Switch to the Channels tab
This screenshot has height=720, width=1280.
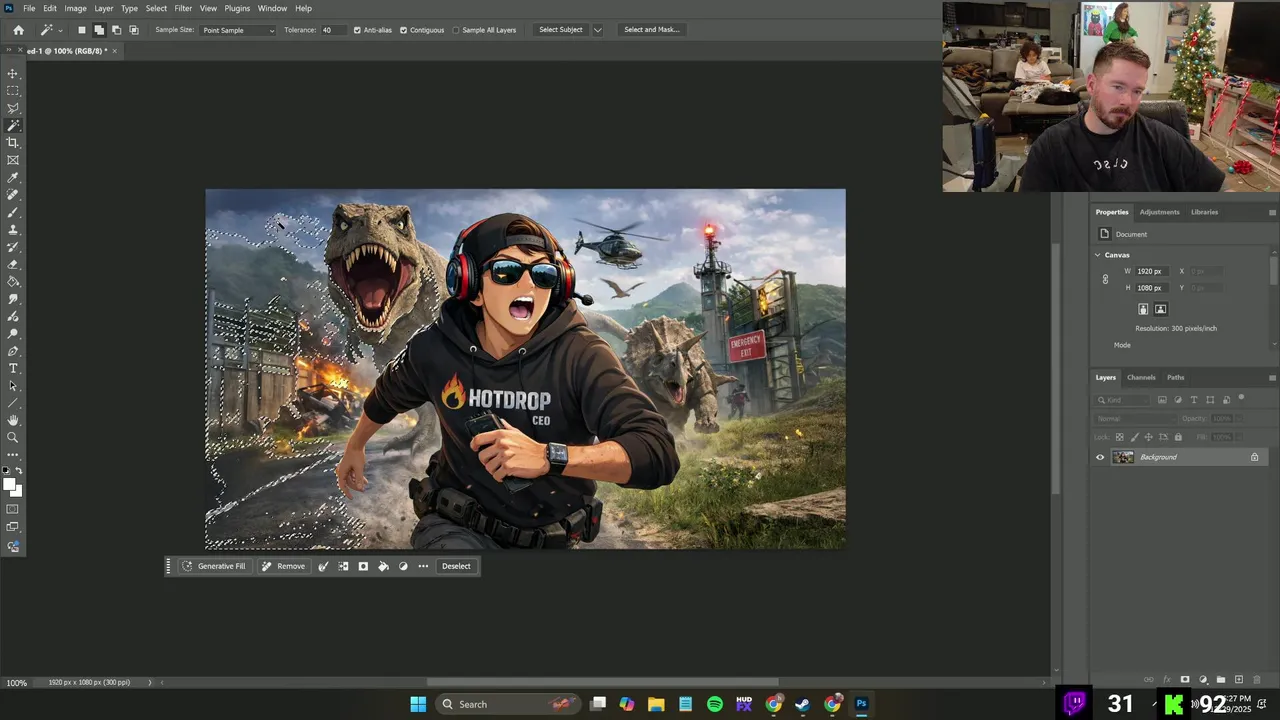tap(1141, 377)
